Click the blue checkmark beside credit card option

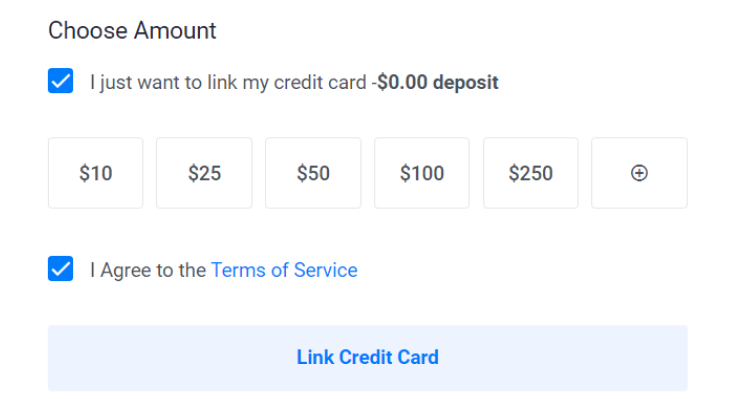[61, 81]
